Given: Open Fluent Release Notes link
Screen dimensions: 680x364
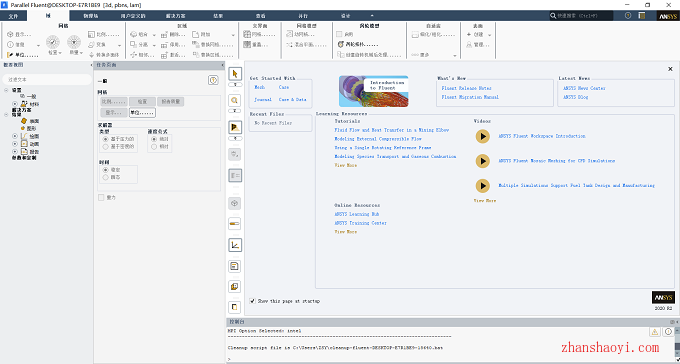Looking at the screenshot, I should (466, 88).
